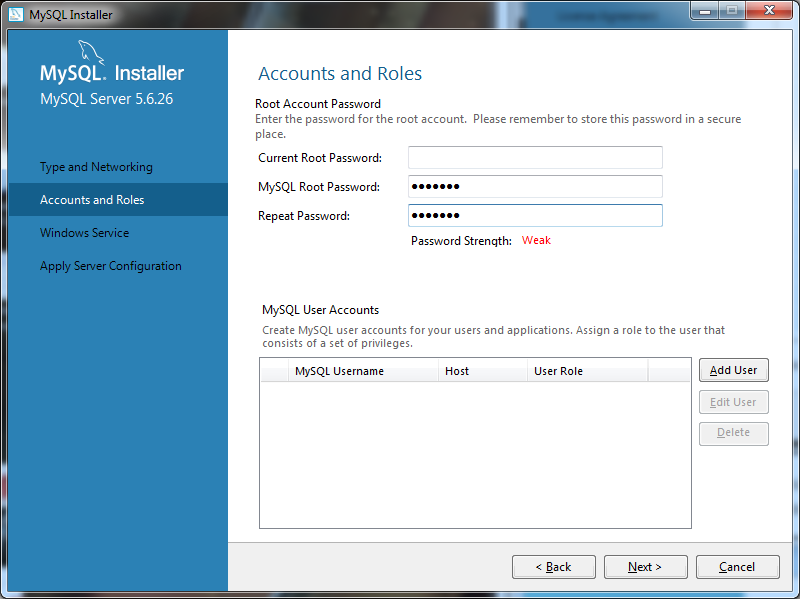Click the disabled Edit User button

coord(734,402)
